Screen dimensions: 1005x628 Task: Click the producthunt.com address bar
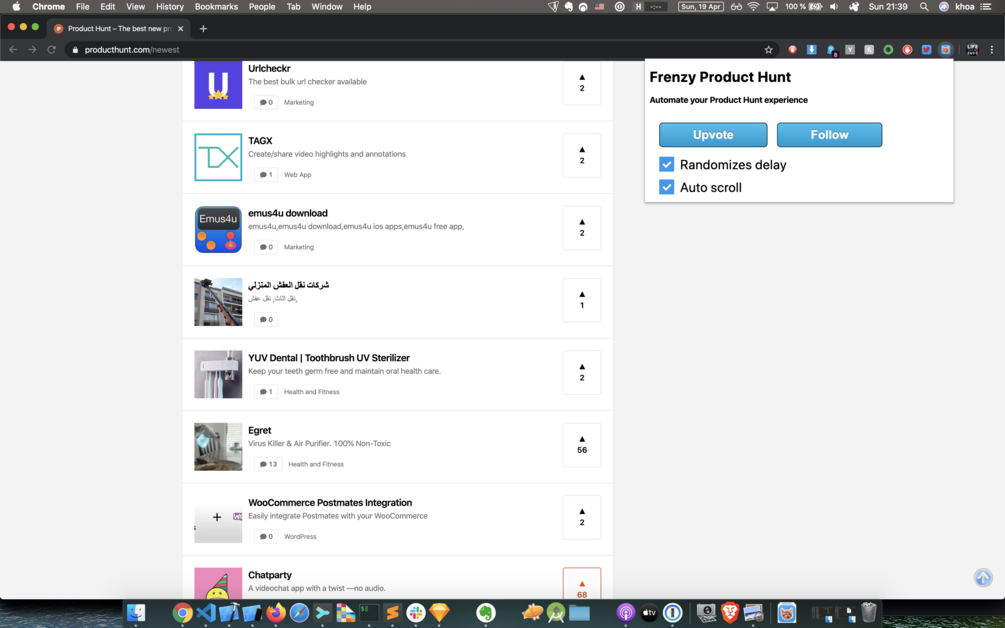click(417, 49)
